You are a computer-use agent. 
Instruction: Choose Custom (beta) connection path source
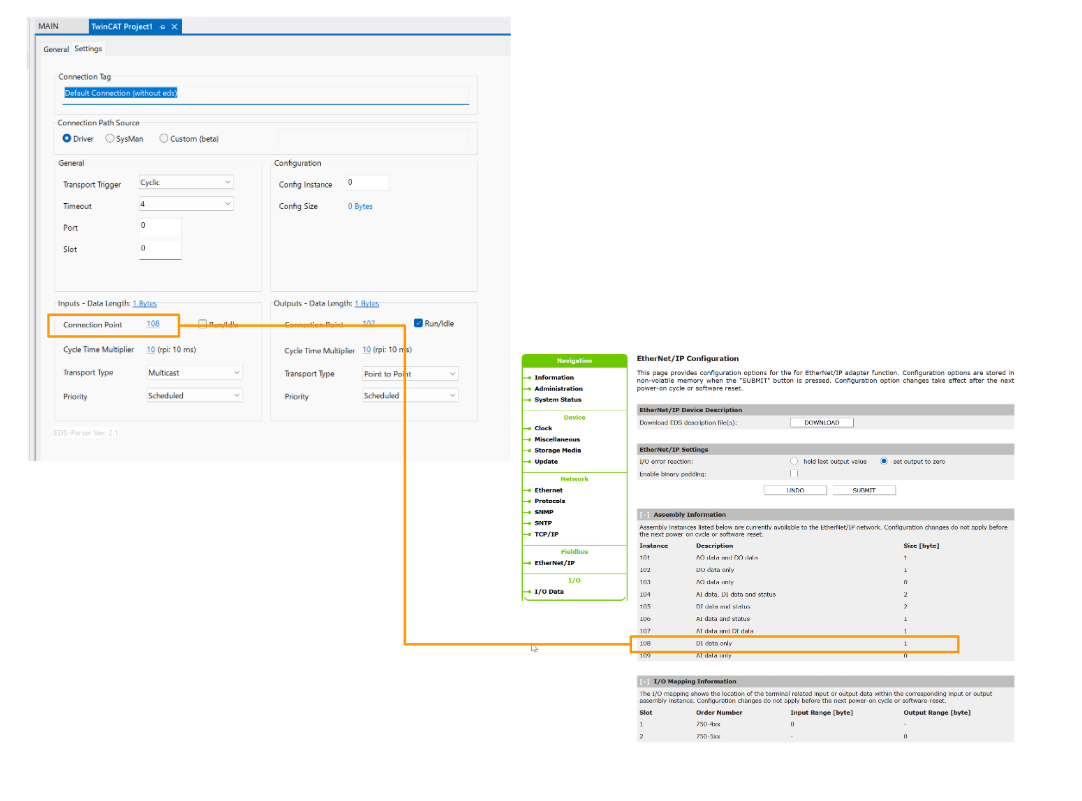click(164, 139)
